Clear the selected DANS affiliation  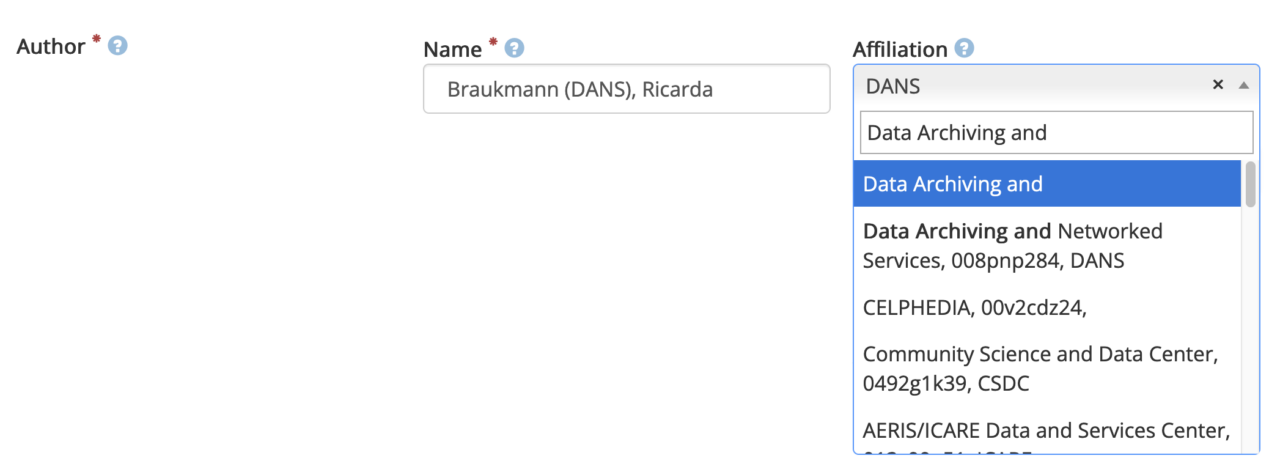[1218, 85]
